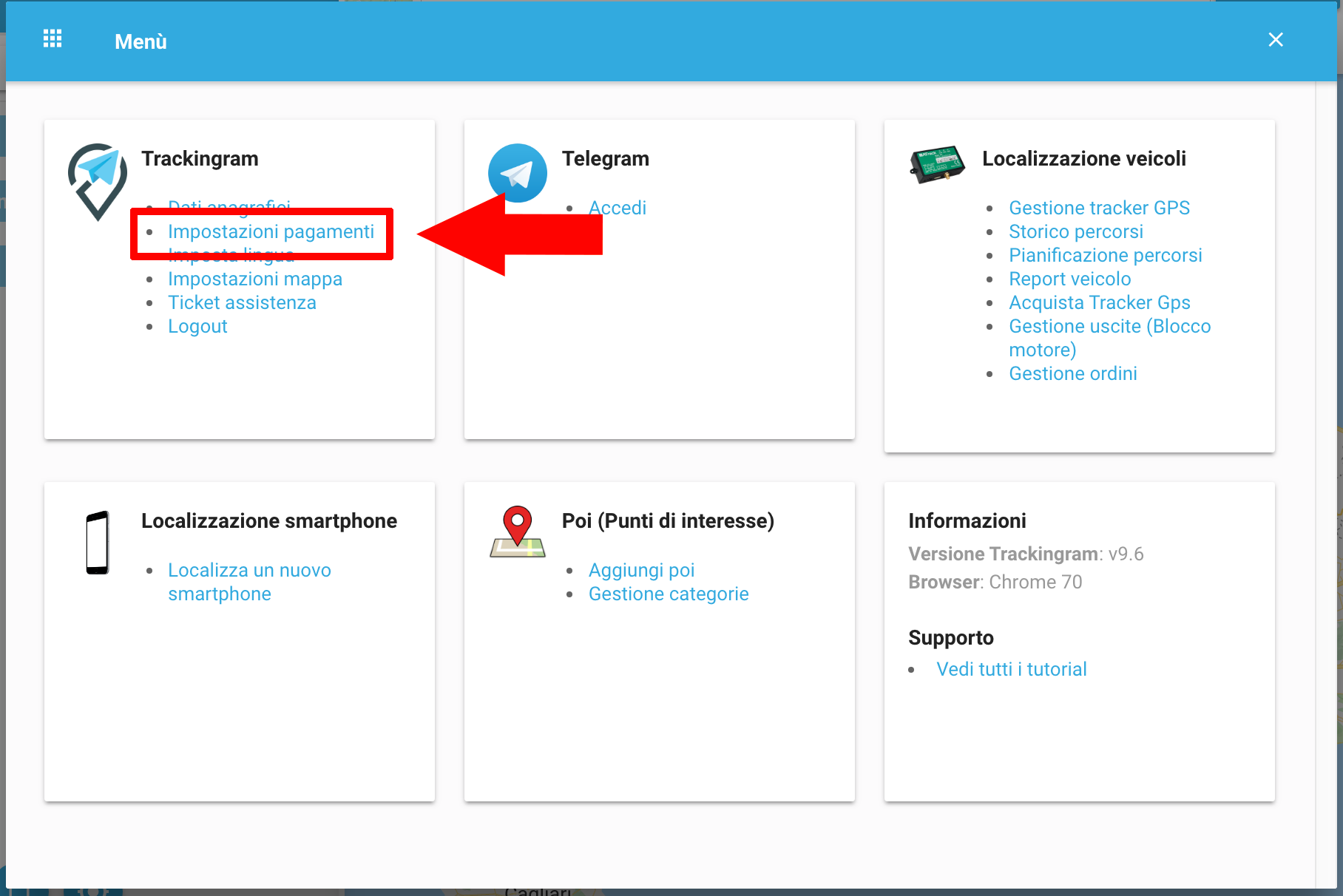The width and height of the screenshot is (1343, 896).
Task: Click Localizzazione veicoli heading
Action: pos(1084,158)
